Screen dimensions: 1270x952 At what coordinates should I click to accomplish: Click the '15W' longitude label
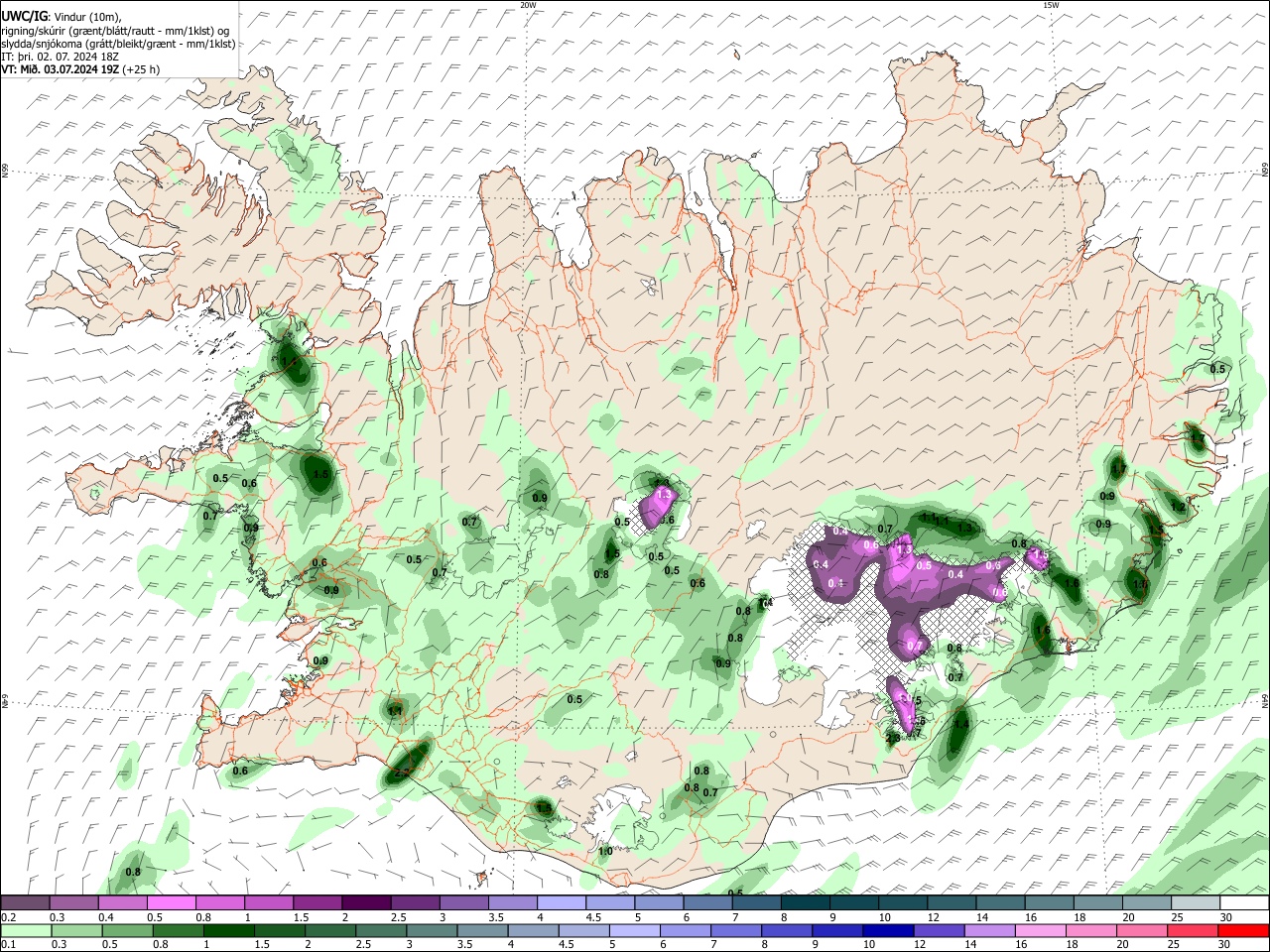tap(1051, 5)
